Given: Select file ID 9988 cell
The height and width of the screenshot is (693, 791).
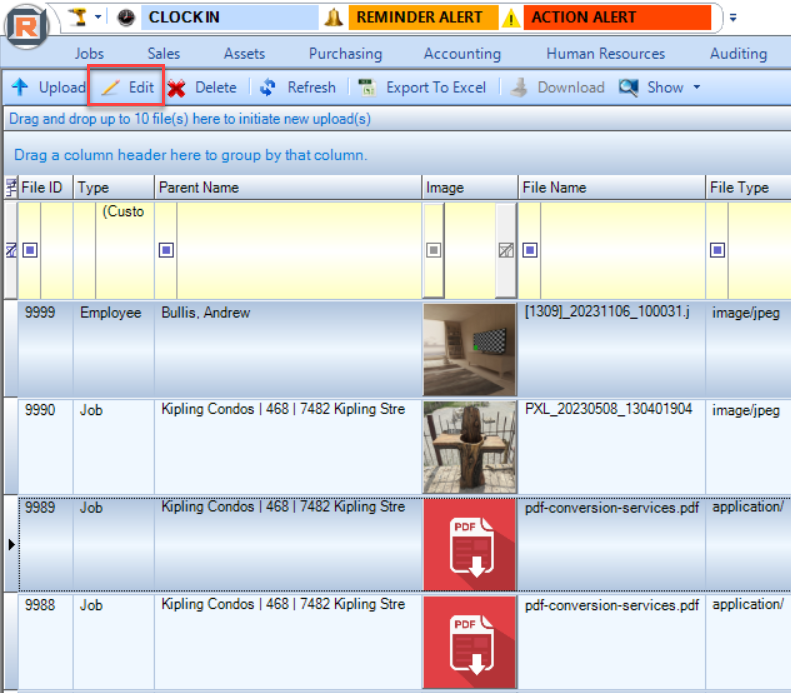Looking at the screenshot, I should pyautogui.click(x=45, y=642).
